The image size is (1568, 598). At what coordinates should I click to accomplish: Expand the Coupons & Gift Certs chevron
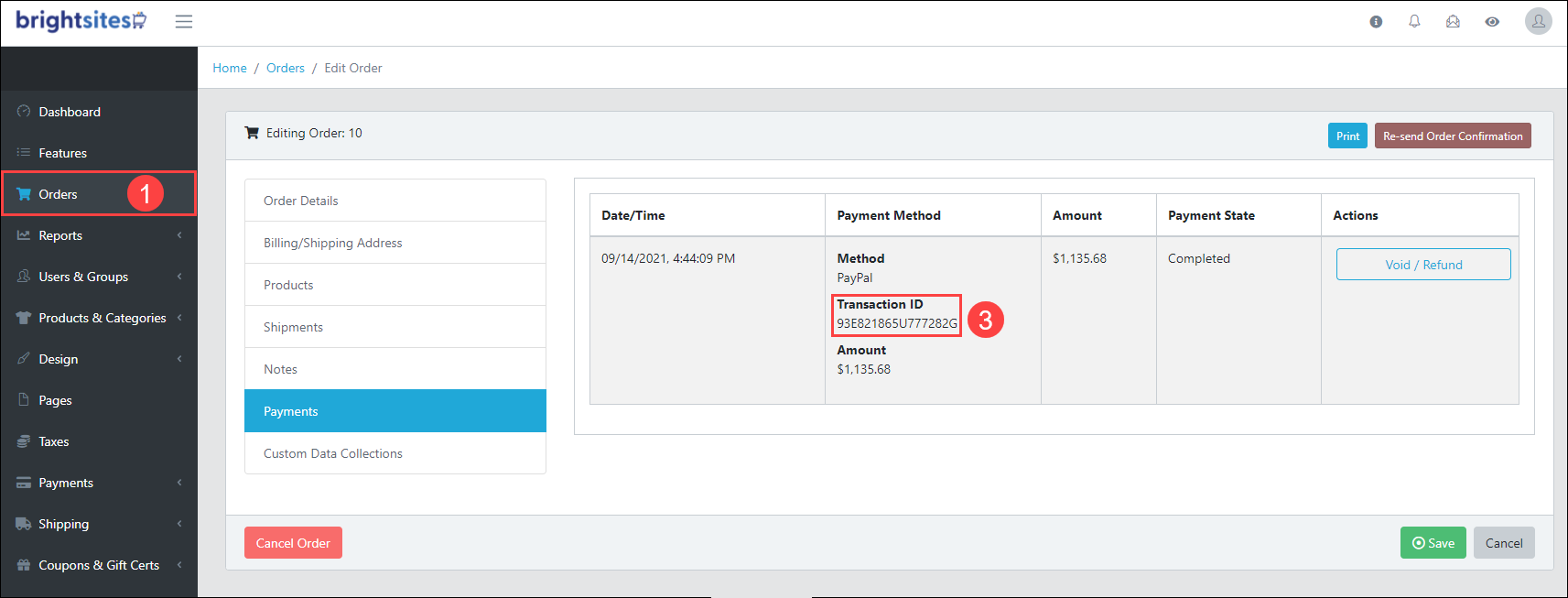[179, 565]
